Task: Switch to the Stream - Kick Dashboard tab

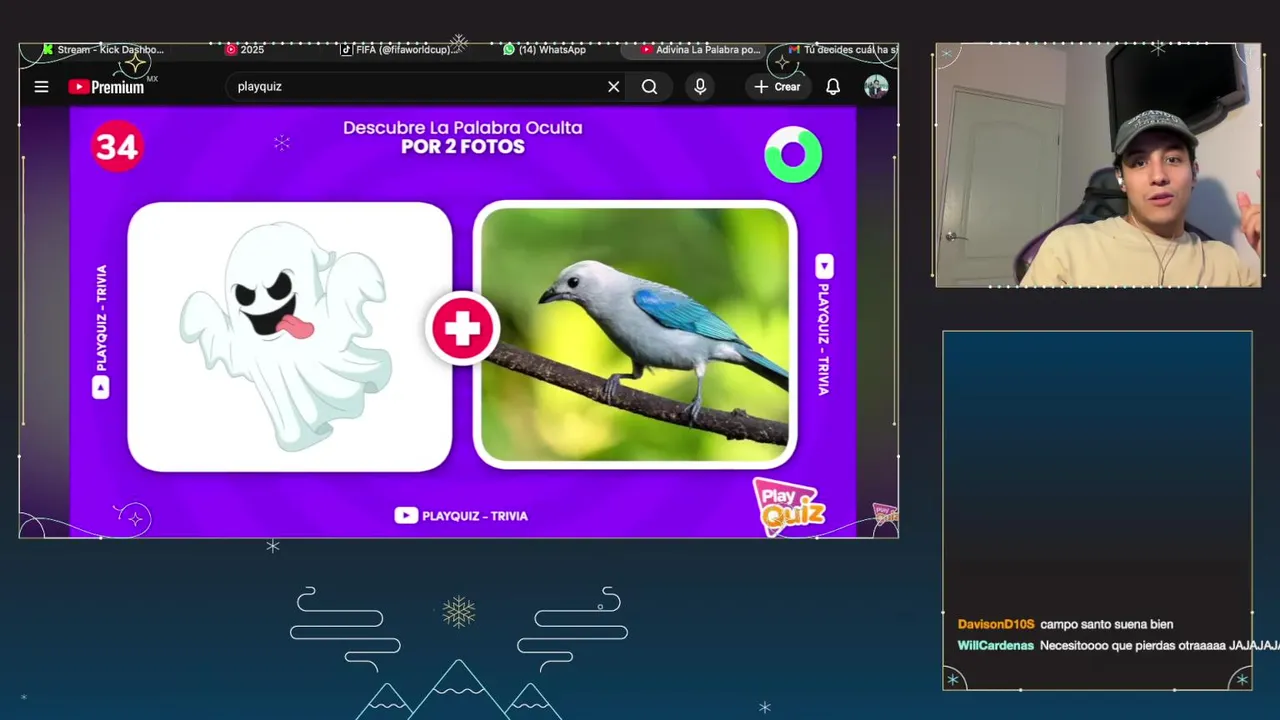Action: (x=103, y=50)
